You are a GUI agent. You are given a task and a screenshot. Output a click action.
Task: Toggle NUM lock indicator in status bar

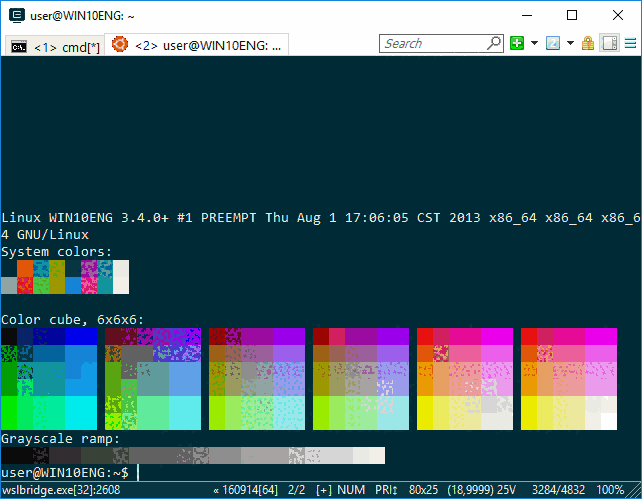coord(351,490)
